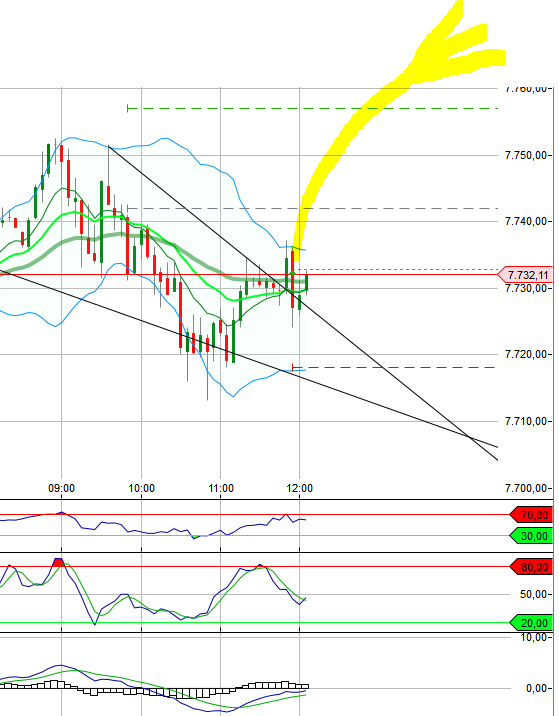559x716 pixels.
Task: Click the 7.730,00 price axis label
Action: click(526, 288)
